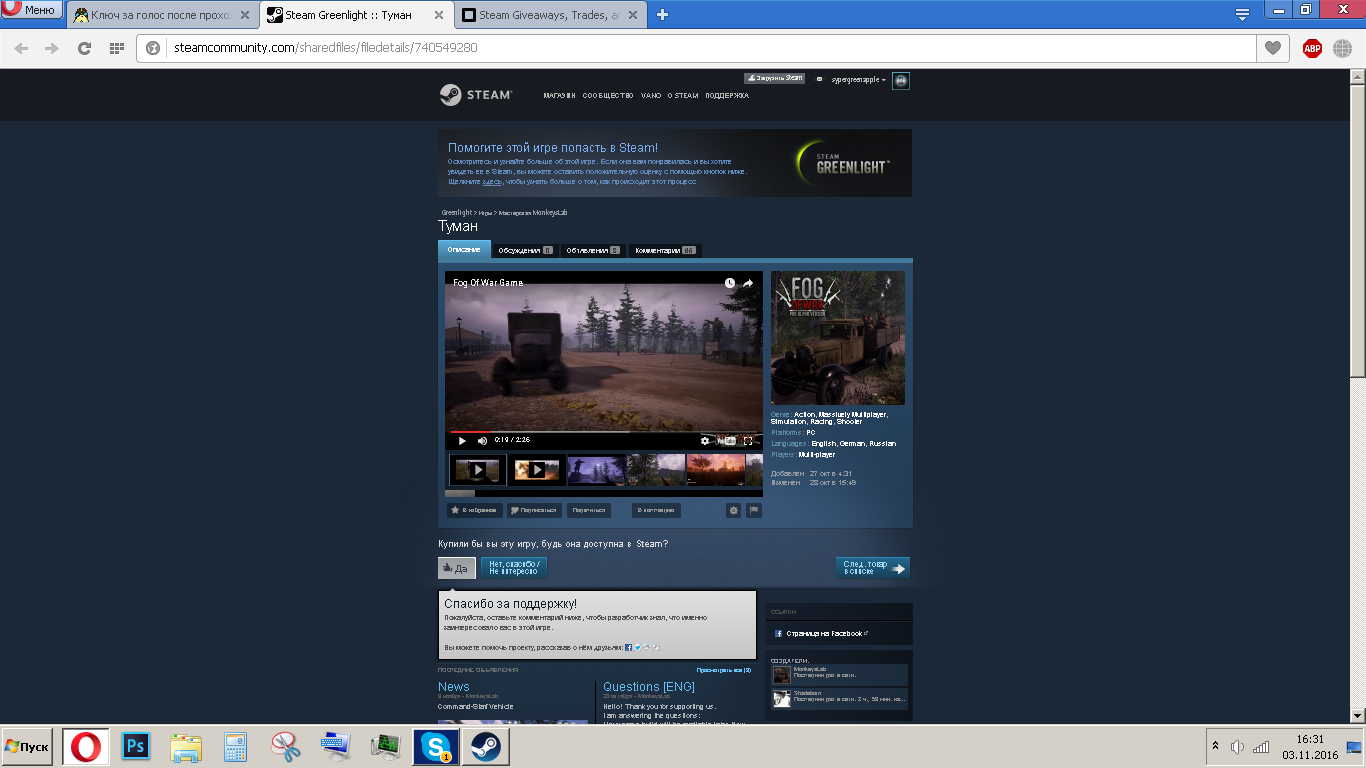
Task: Click the Steam logo in the page header
Action: click(476, 95)
